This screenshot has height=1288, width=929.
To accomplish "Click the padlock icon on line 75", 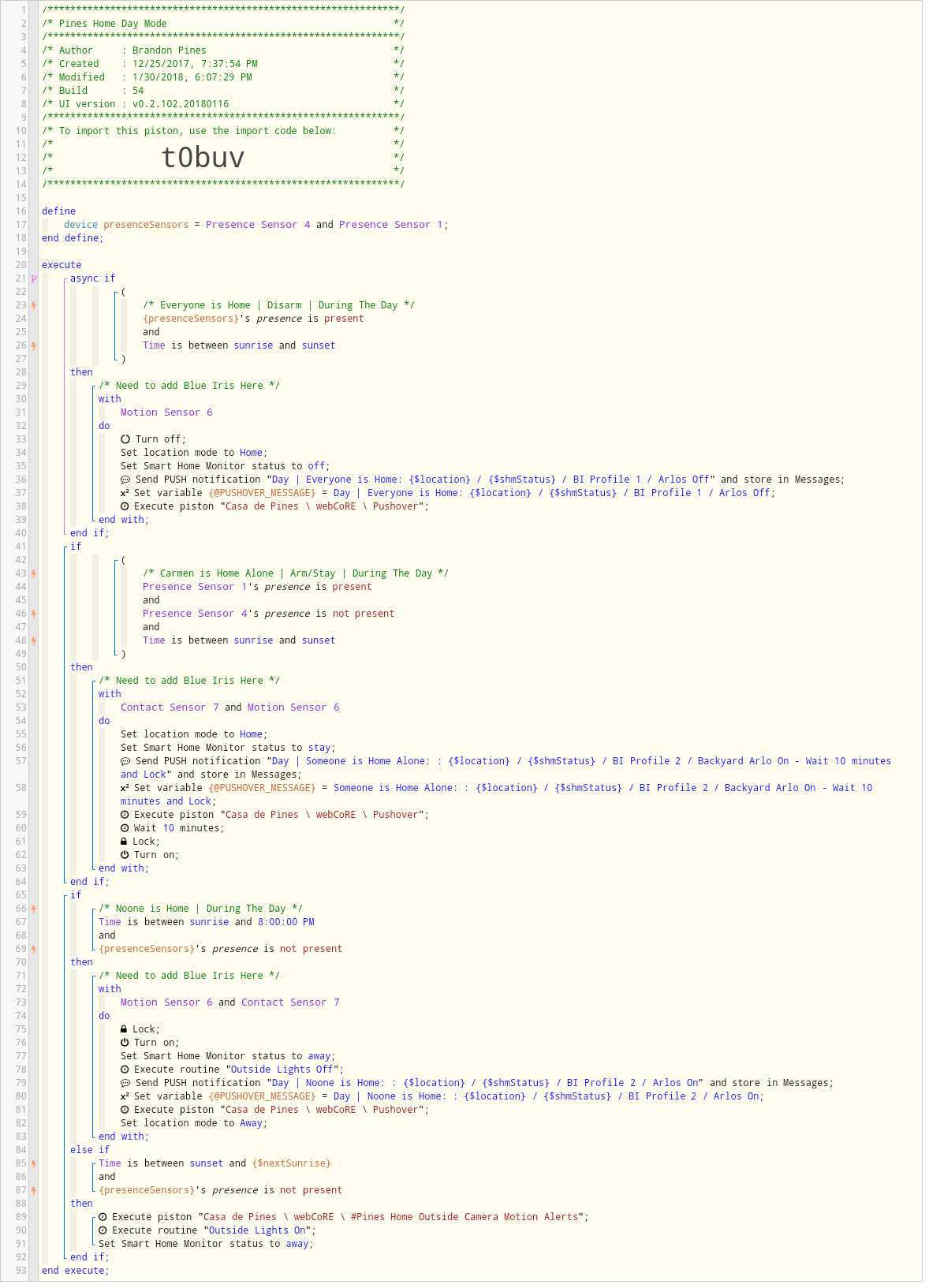I will click(x=125, y=1029).
